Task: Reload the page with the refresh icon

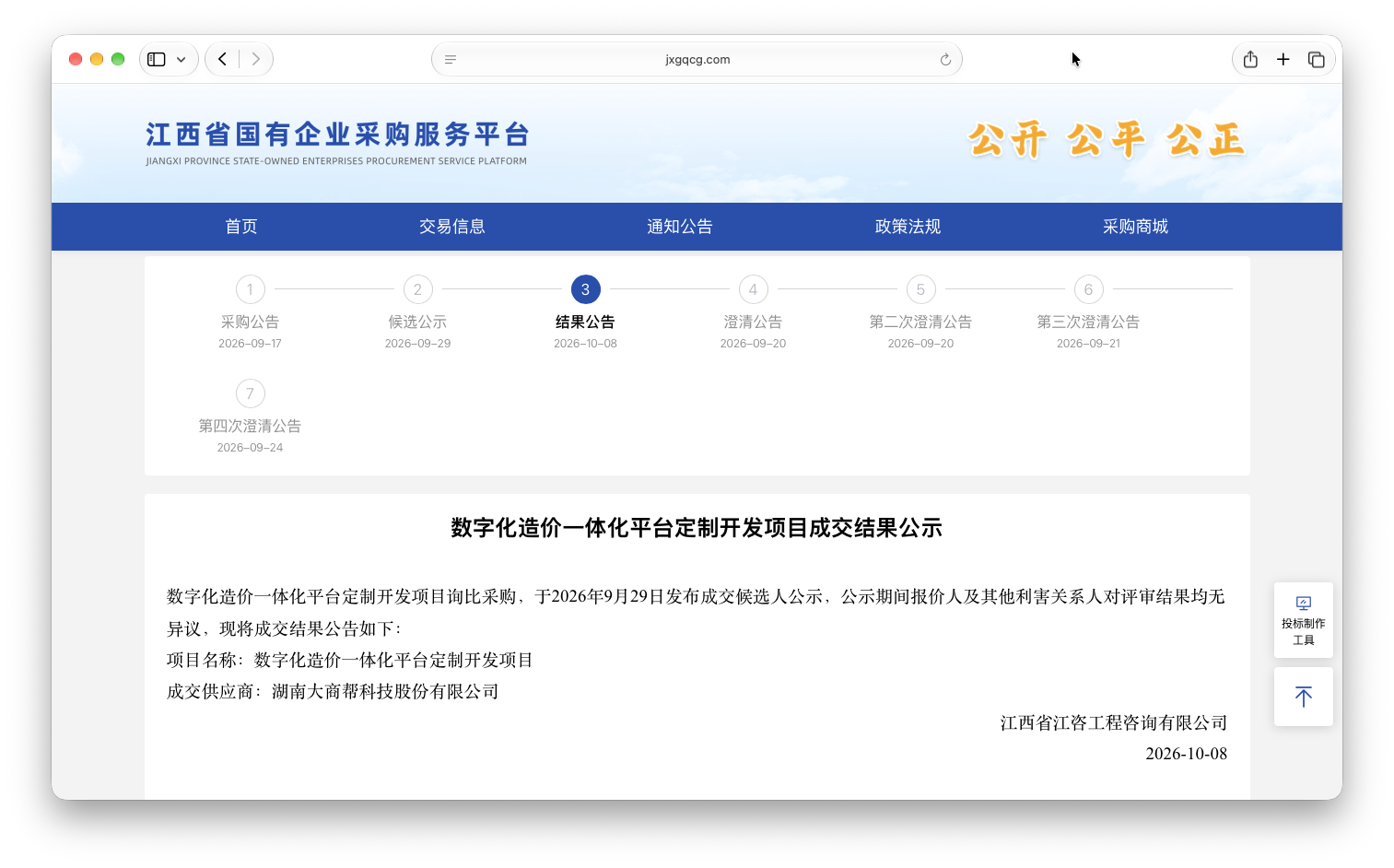Action: point(945,59)
